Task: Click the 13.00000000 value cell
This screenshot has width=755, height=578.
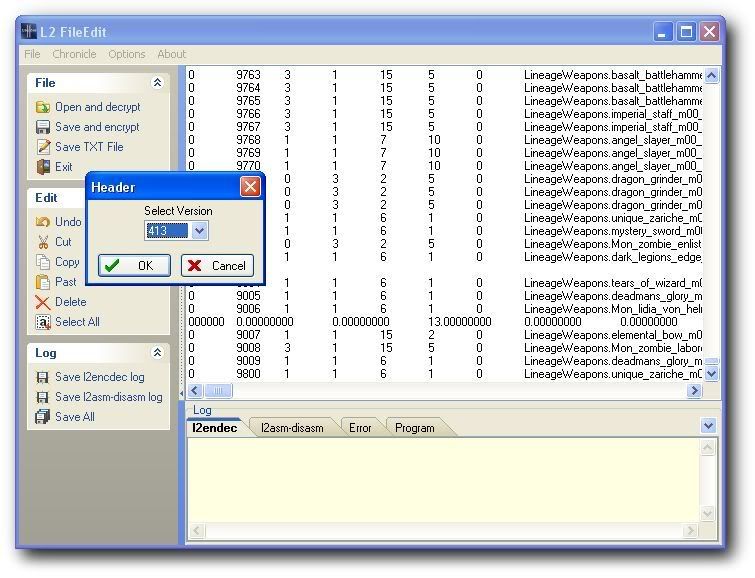Action: (x=460, y=322)
